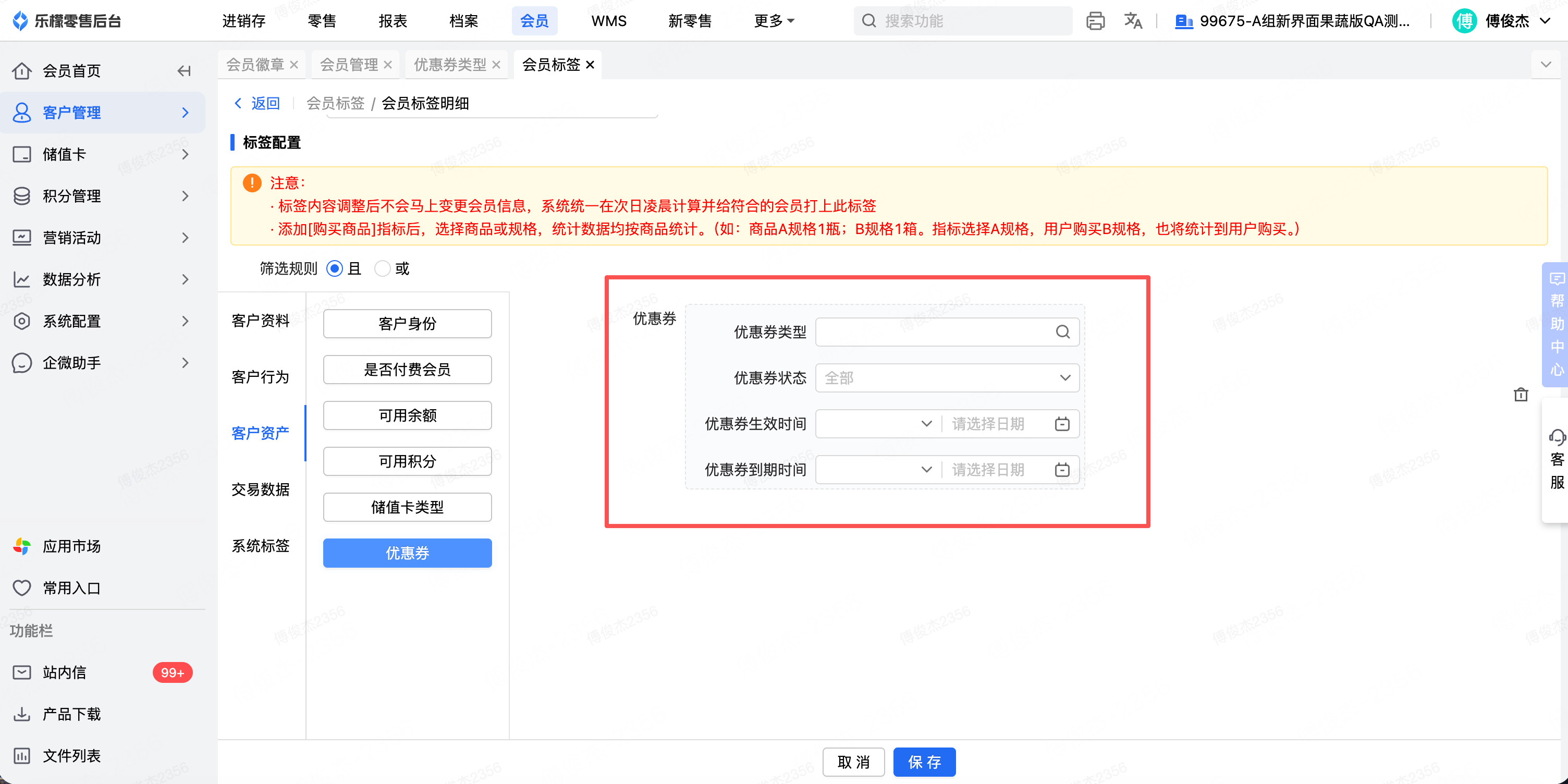Select the 且 filter rule radio
1568x784 pixels.
tap(335, 268)
